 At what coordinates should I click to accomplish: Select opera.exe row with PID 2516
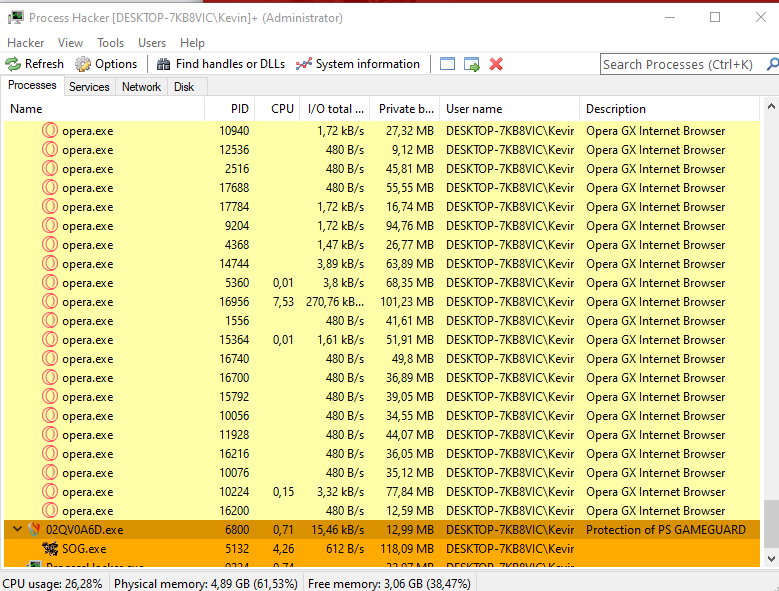(x=382, y=169)
